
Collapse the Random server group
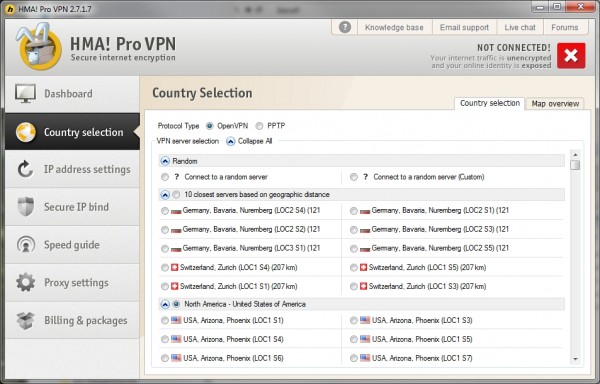click(165, 161)
